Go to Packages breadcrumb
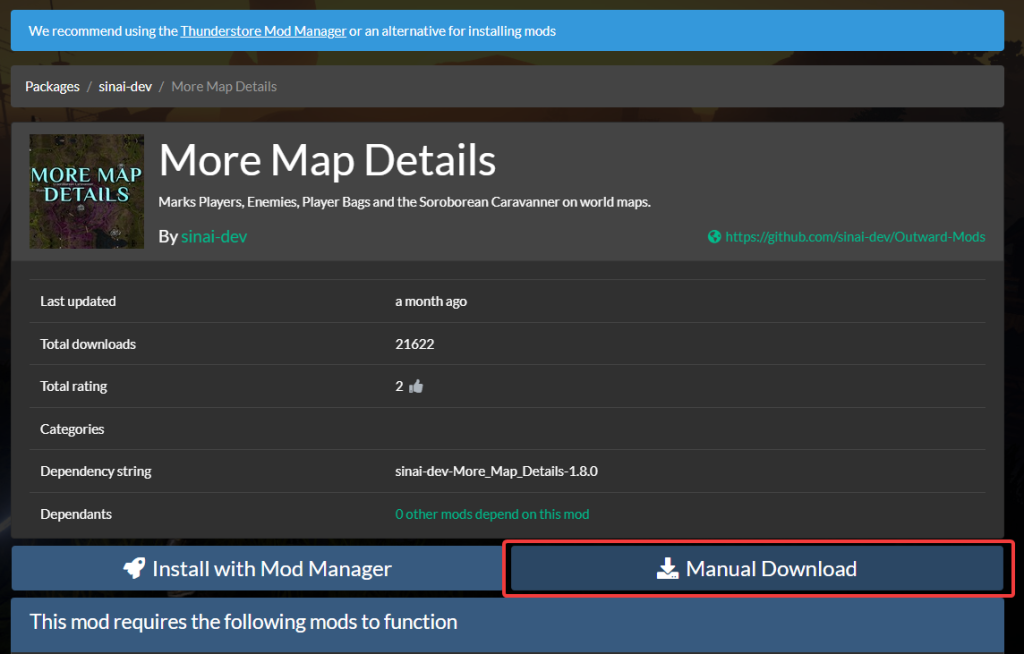 52,86
